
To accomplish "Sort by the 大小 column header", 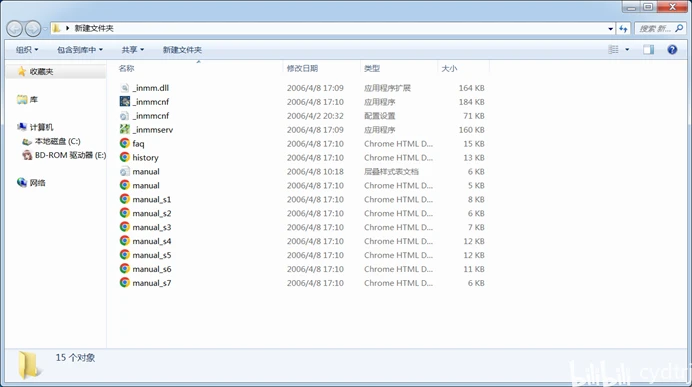I will pos(449,68).
